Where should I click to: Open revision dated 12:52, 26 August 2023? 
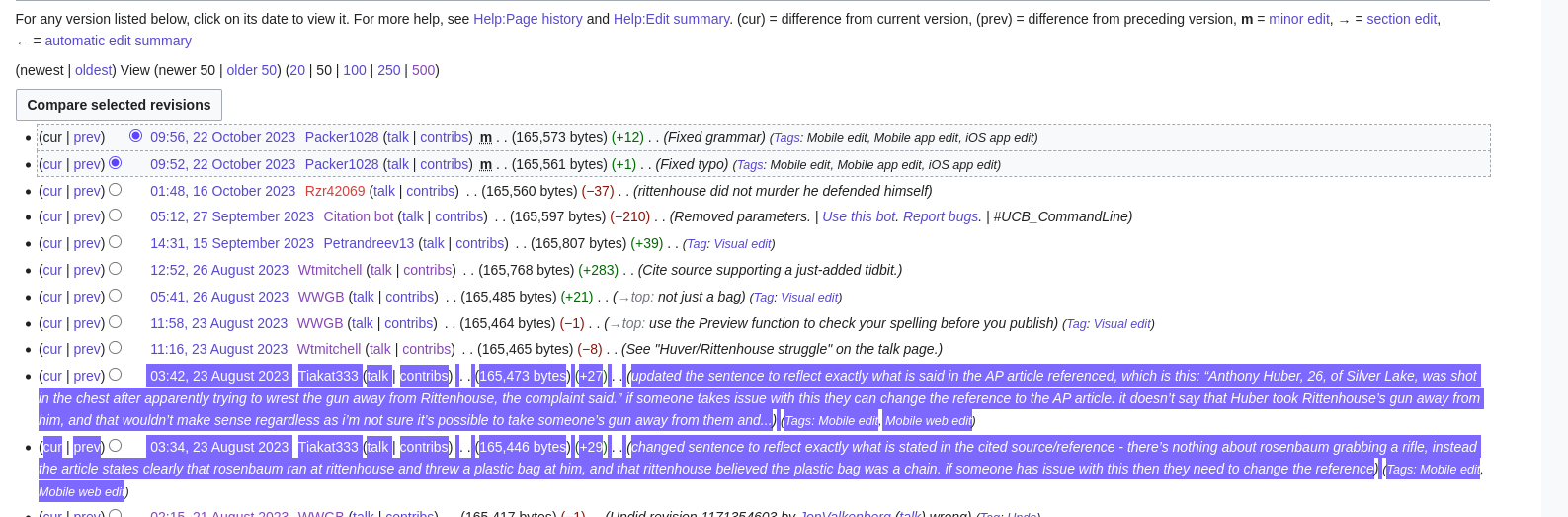tap(219, 270)
